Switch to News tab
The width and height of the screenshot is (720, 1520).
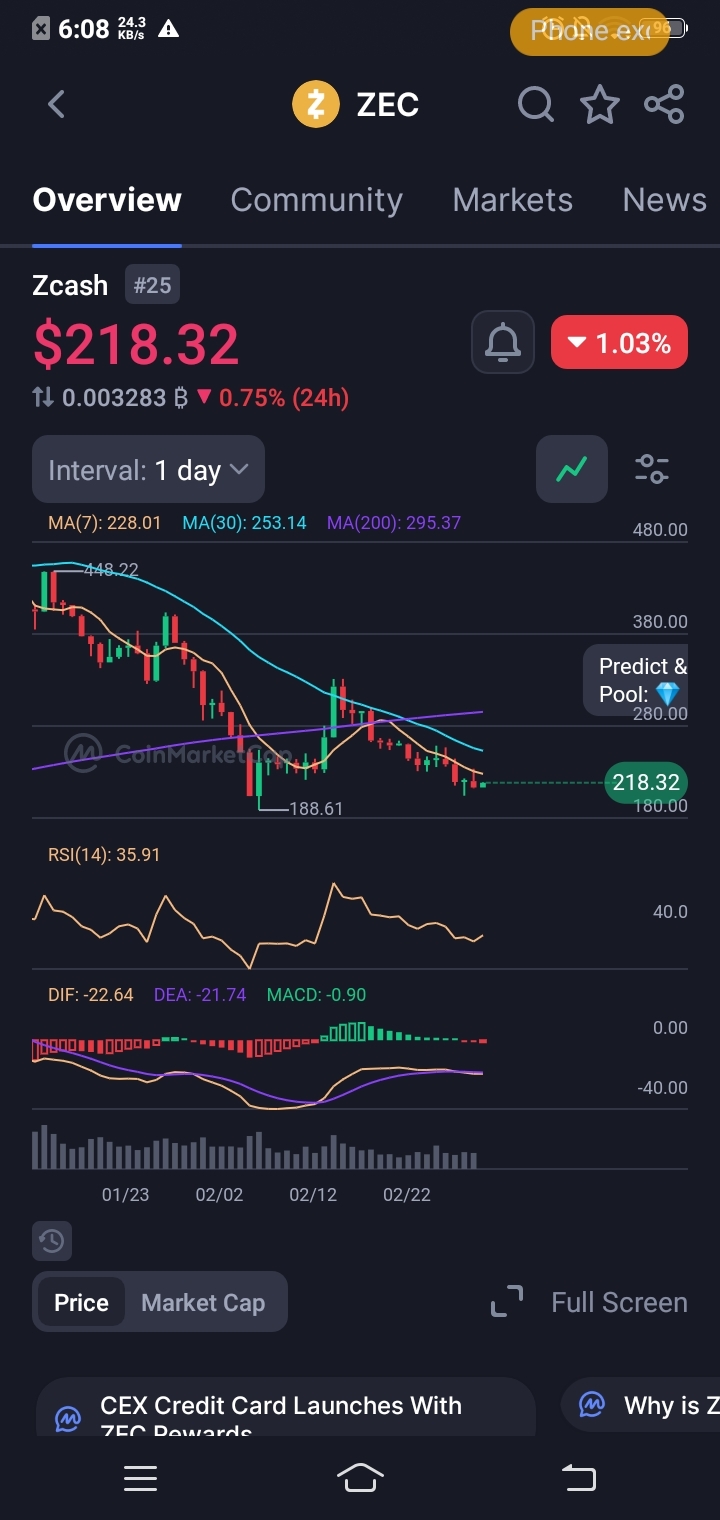[665, 200]
